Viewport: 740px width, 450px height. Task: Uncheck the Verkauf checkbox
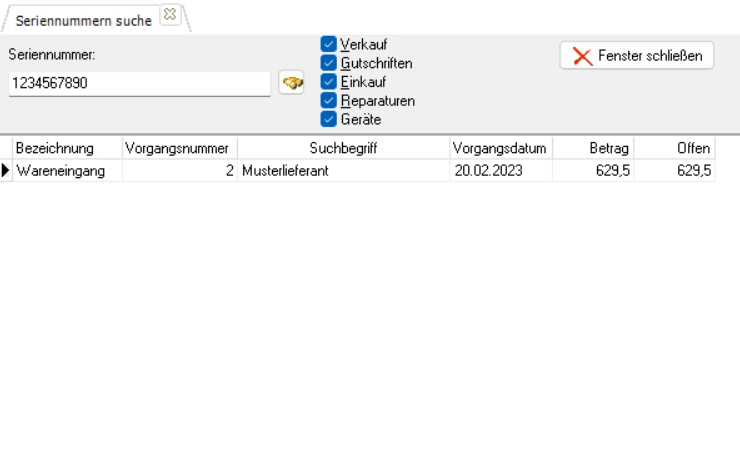[x=328, y=44]
